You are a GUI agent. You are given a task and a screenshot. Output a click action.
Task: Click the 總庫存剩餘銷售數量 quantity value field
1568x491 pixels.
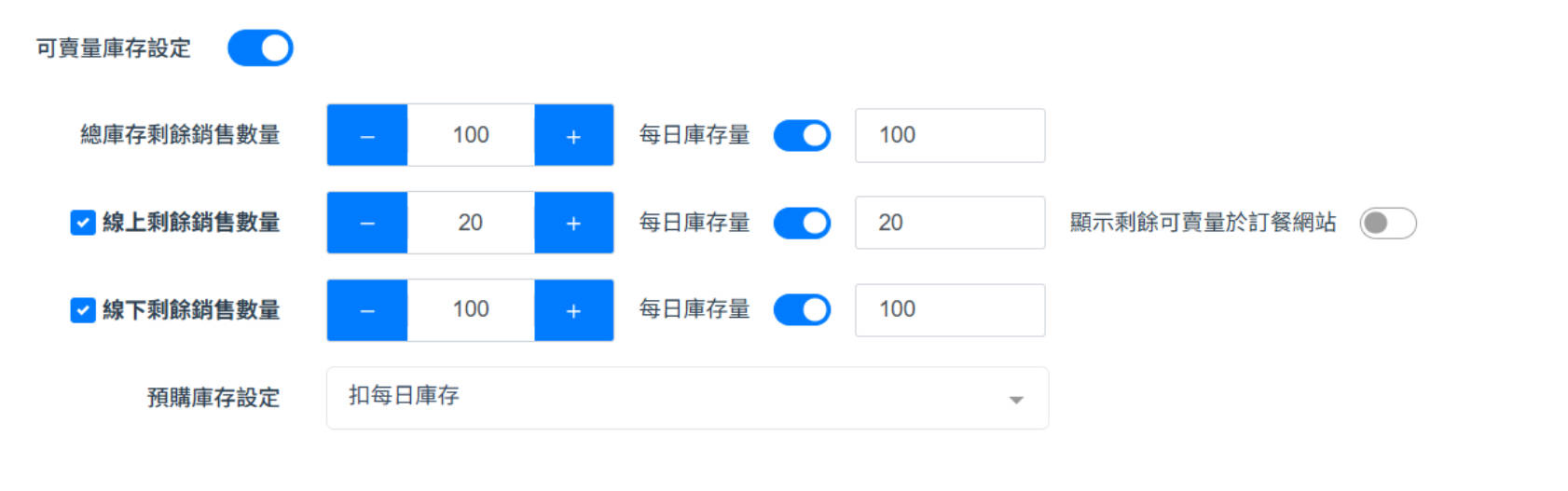tap(471, 136)
